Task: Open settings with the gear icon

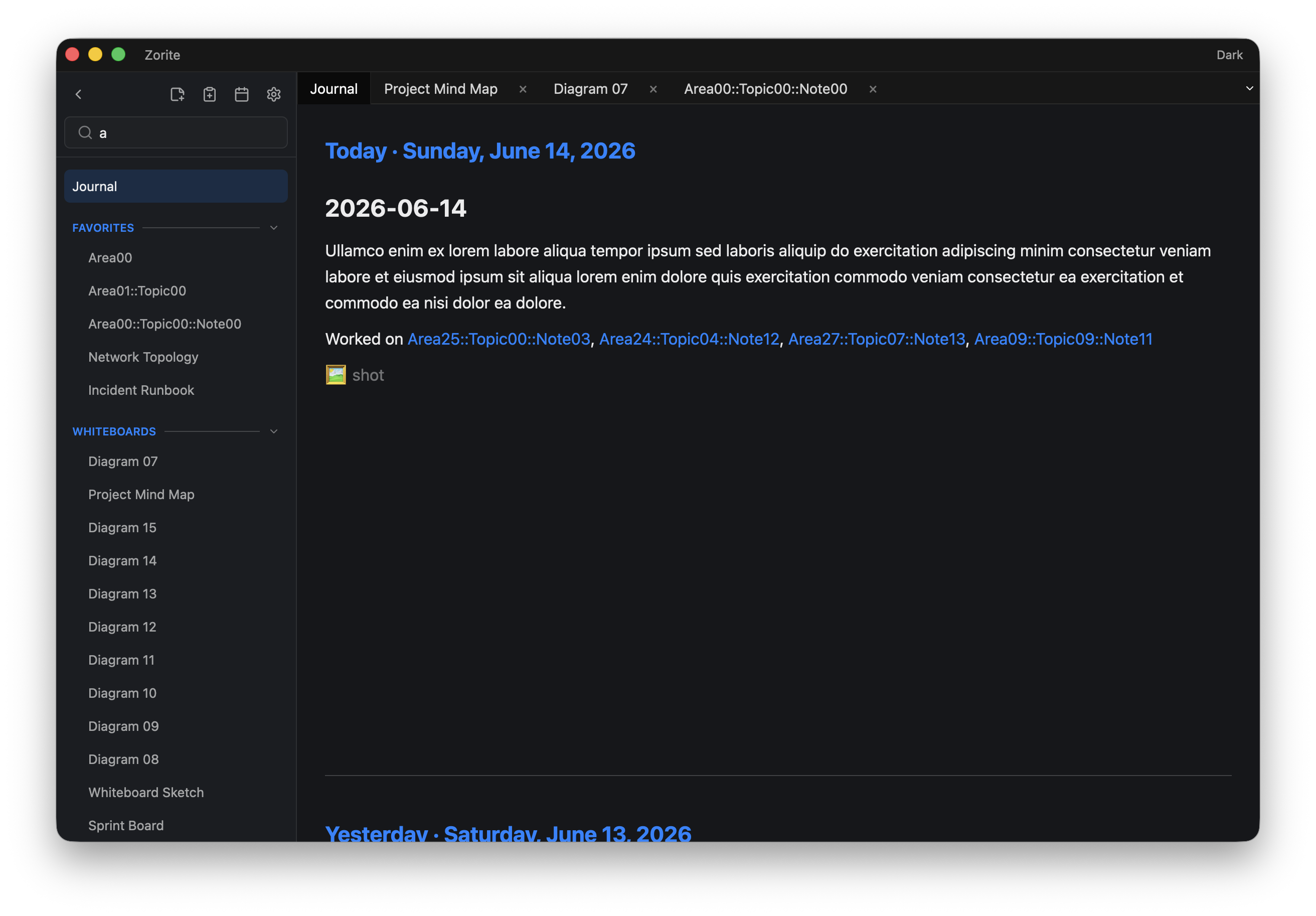Action: coord(274,94)
